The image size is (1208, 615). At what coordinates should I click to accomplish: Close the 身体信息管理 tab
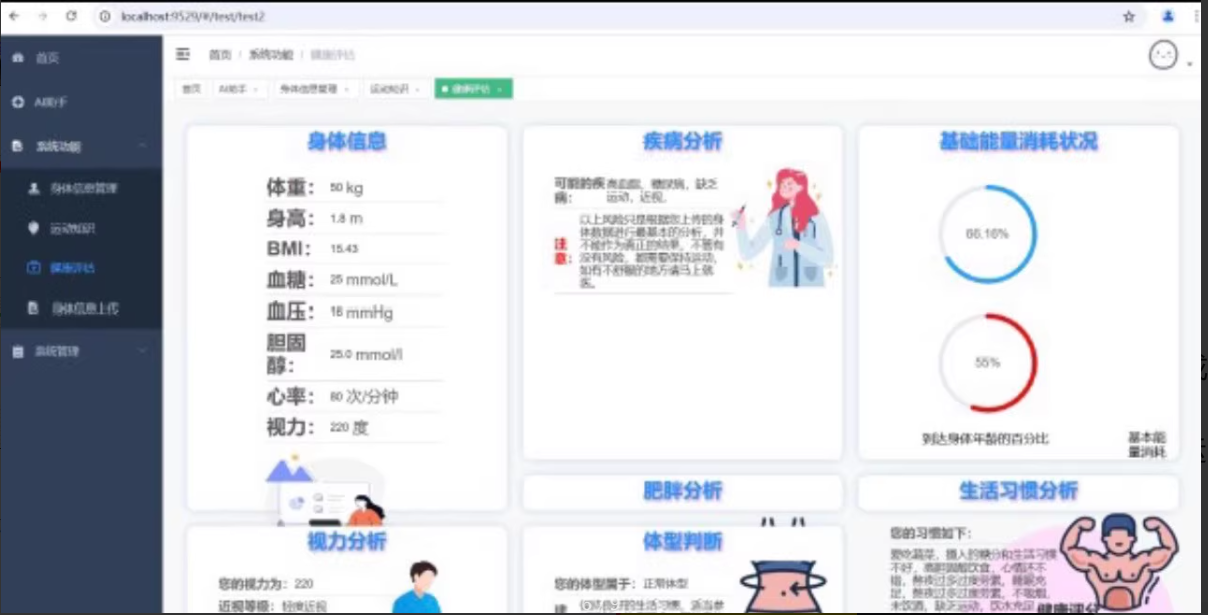coord(346,90)
